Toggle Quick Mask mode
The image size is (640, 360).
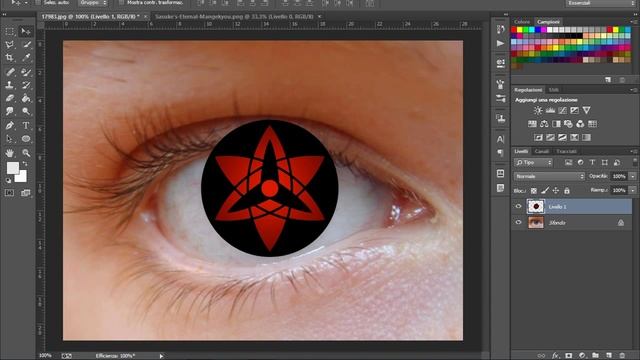click(9, 193)
